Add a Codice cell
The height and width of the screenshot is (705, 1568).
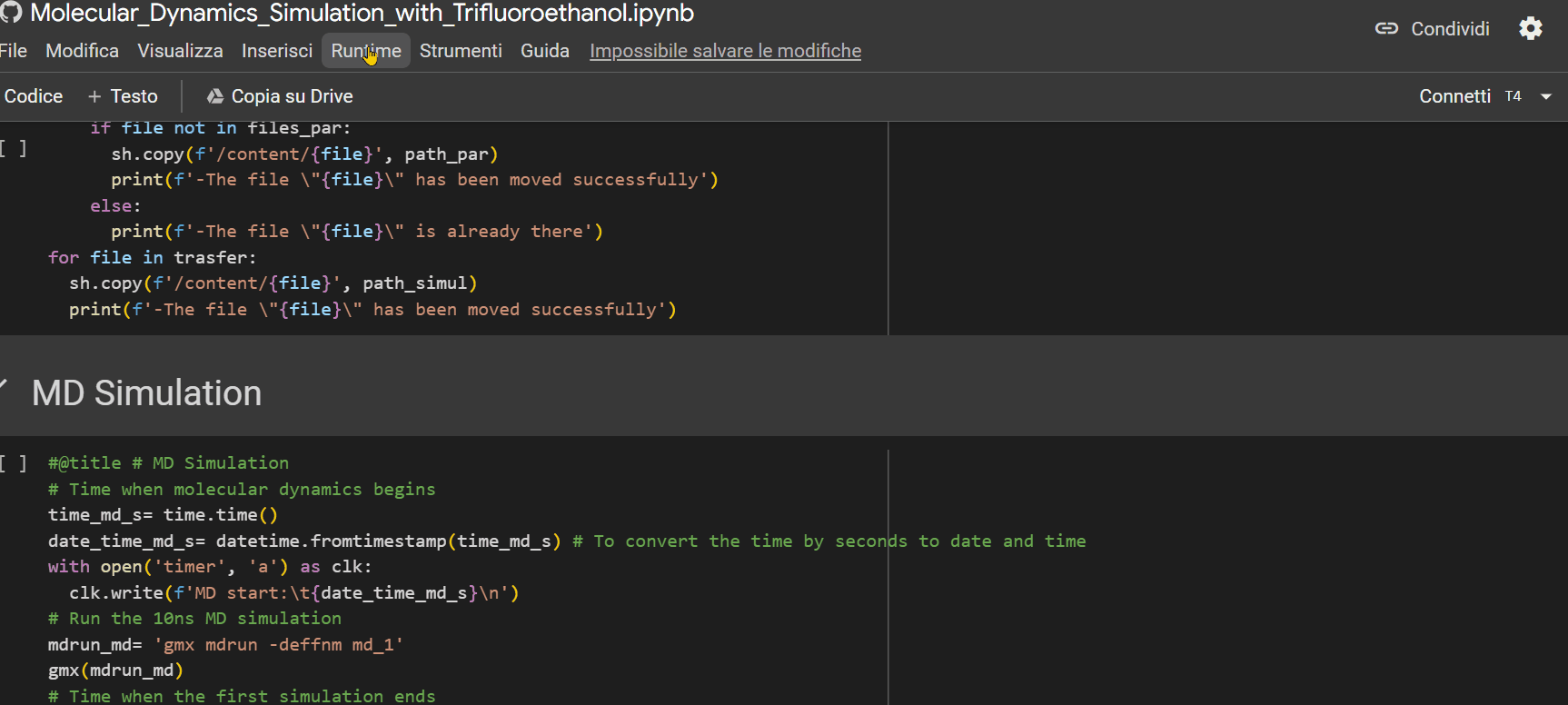(x=33, y=96)
